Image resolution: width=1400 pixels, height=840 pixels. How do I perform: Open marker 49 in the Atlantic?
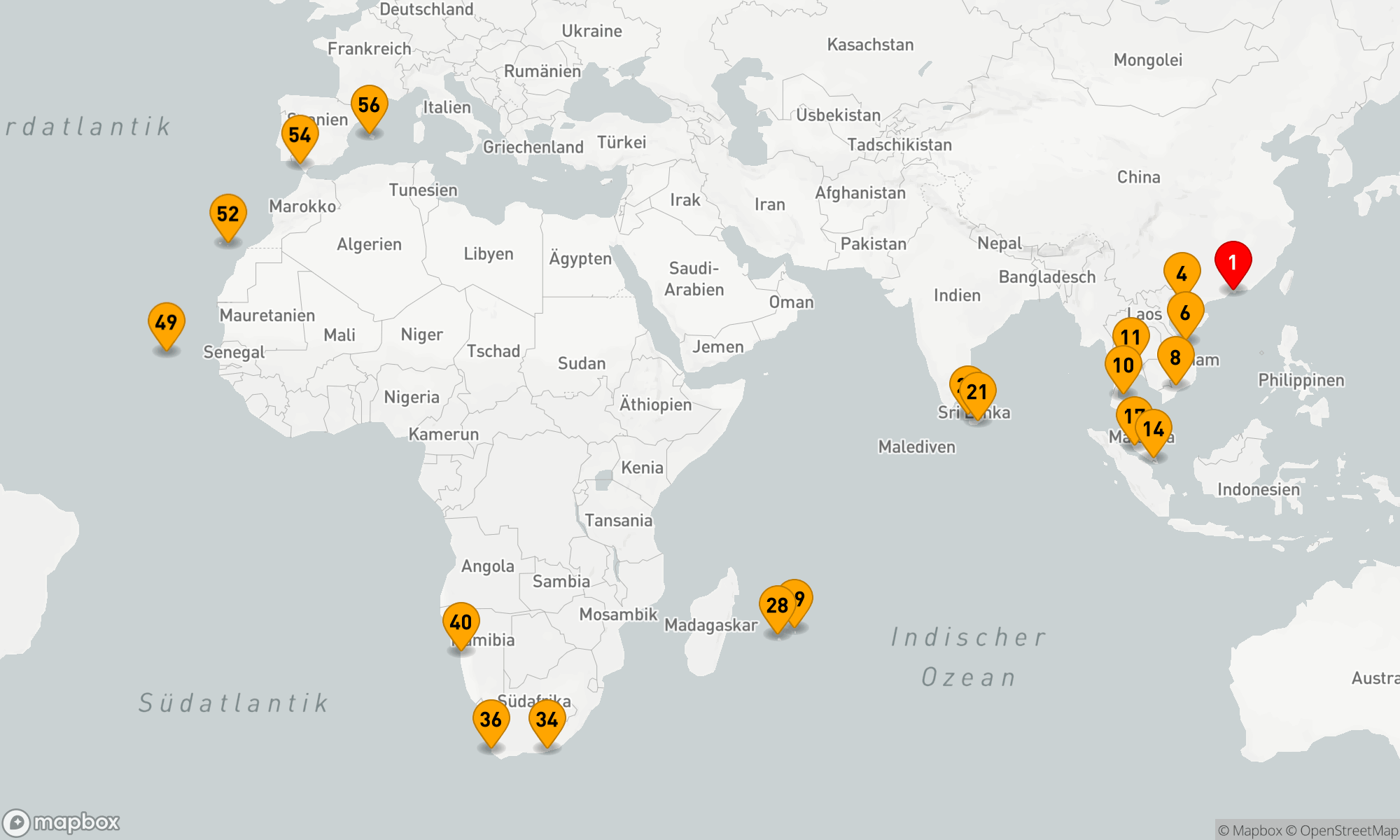click(166, 323)
